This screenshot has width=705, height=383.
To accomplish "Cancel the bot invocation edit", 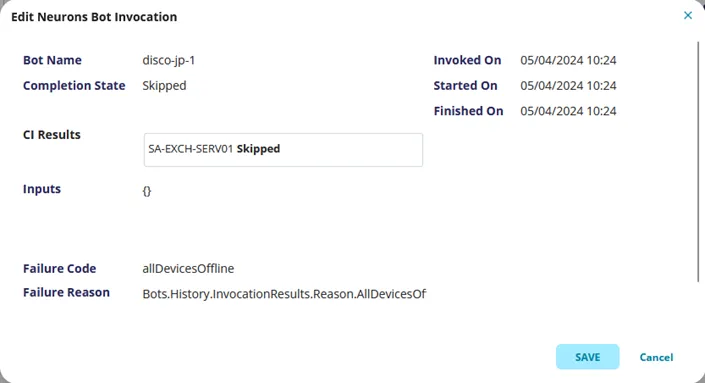I will tap(656, 357).
